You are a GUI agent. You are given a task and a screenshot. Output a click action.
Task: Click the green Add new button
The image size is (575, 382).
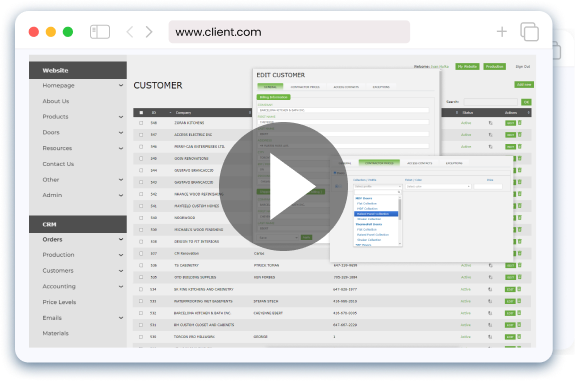524,85
